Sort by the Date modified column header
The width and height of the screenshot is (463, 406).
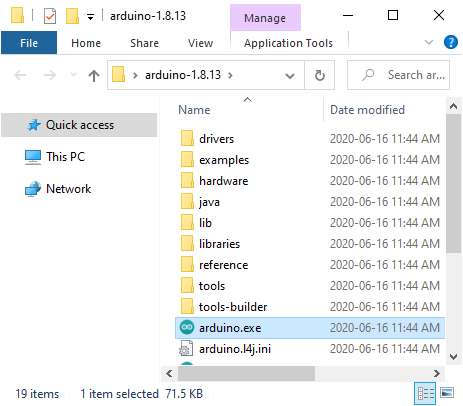tap(367, 110)
